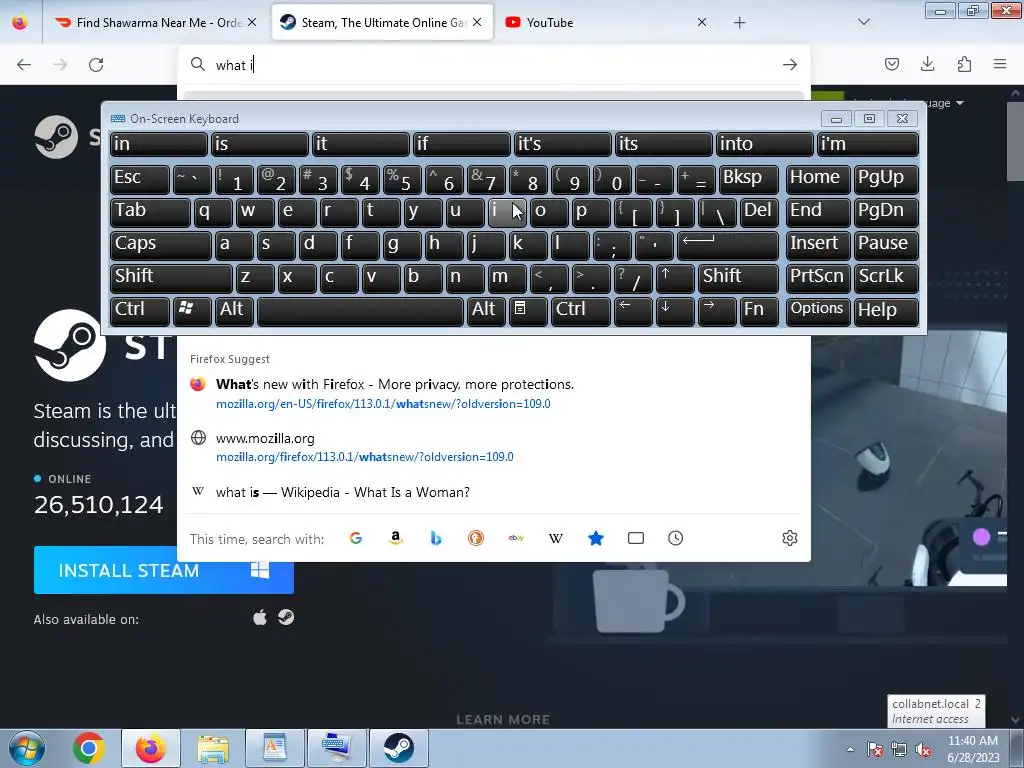Toggle right Alt key on keyboard

point(486,312)
